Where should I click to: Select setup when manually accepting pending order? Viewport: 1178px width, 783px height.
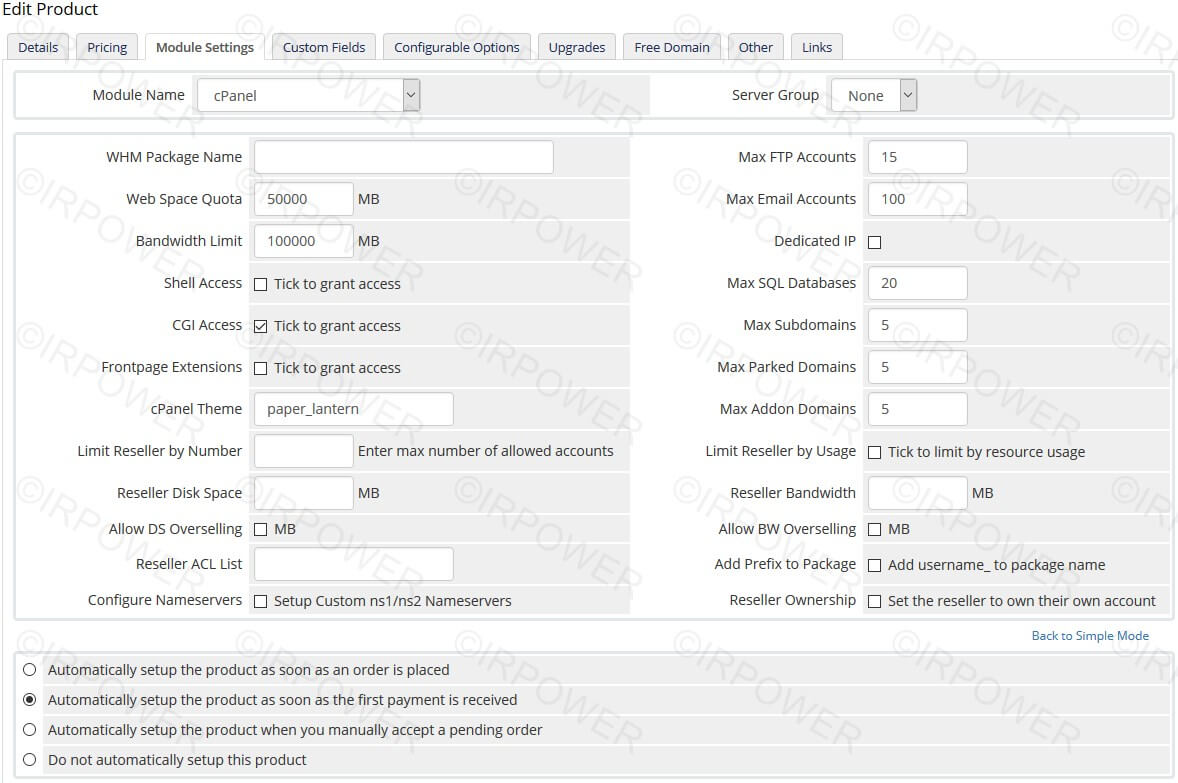click(x=30, y=730)
